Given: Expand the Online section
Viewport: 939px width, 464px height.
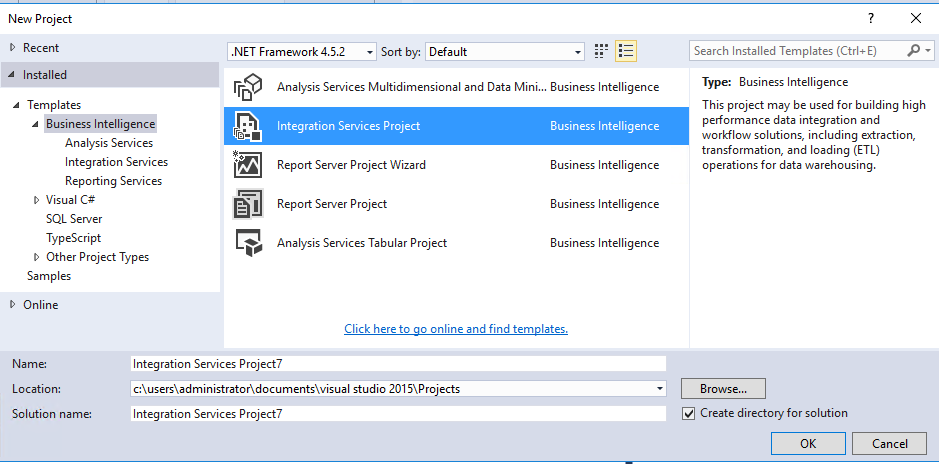Looking at the screenshot, I should pos(13,305).
